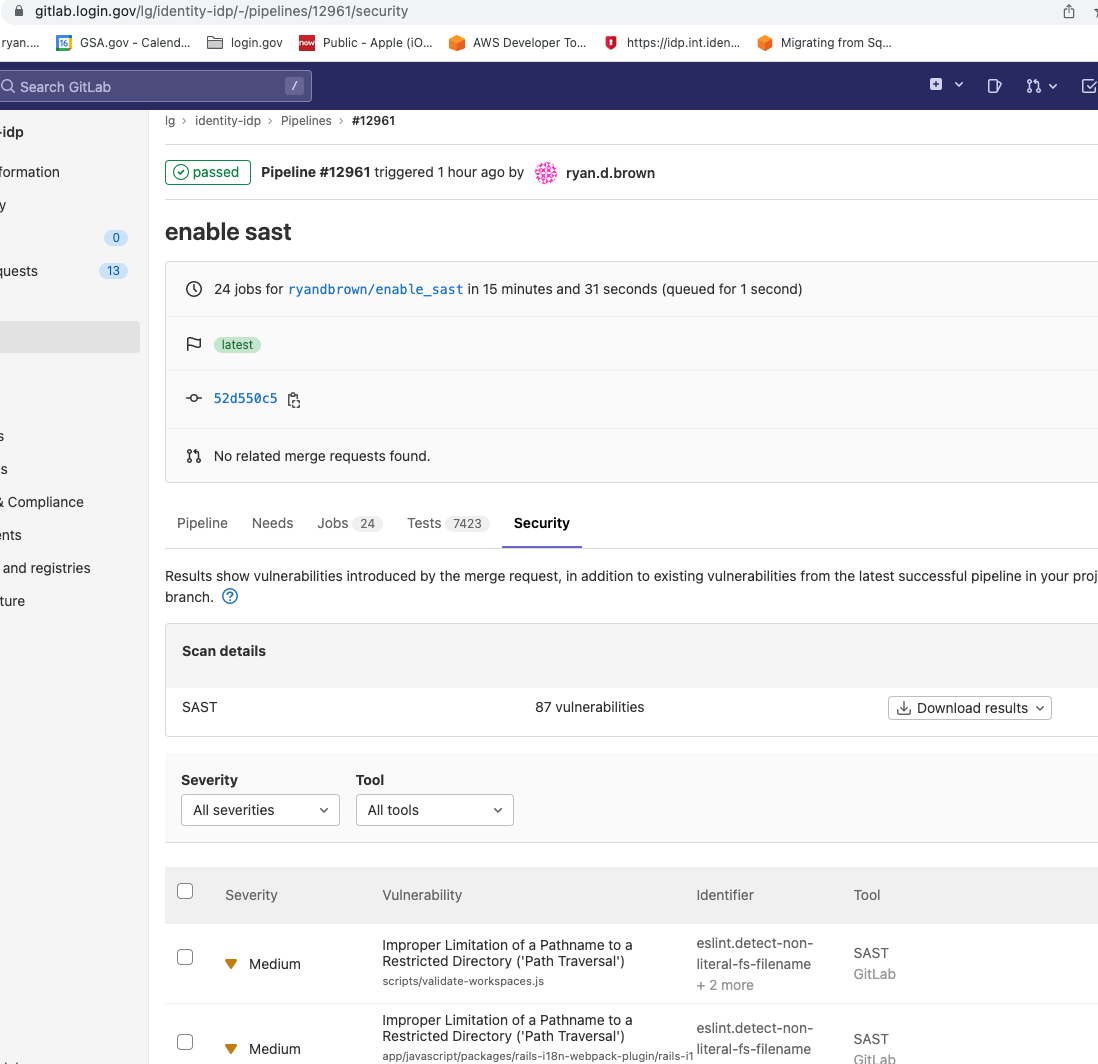The height and width of the screenshot is (1064, 1098).
Task: Click the sidebar issues count badge 0
Action: [116, 237]
